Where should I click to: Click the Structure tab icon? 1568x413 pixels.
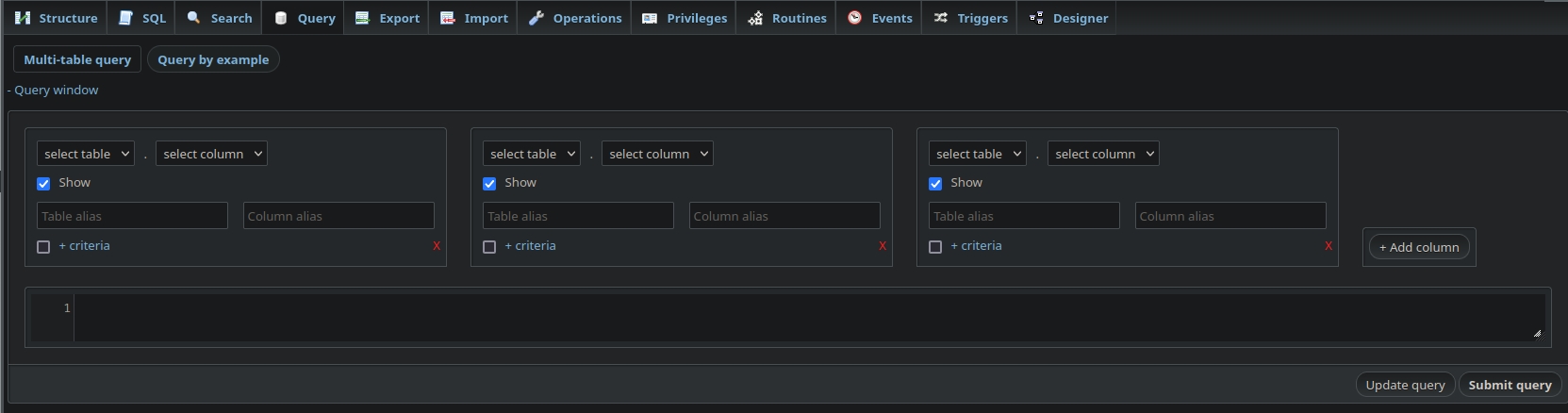[23, 18]
